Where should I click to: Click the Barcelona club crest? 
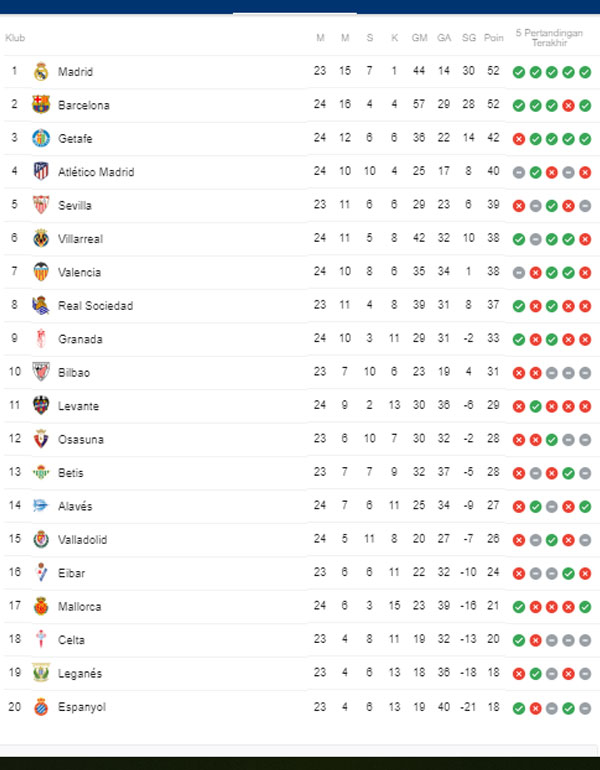click(x=41, y=105)
